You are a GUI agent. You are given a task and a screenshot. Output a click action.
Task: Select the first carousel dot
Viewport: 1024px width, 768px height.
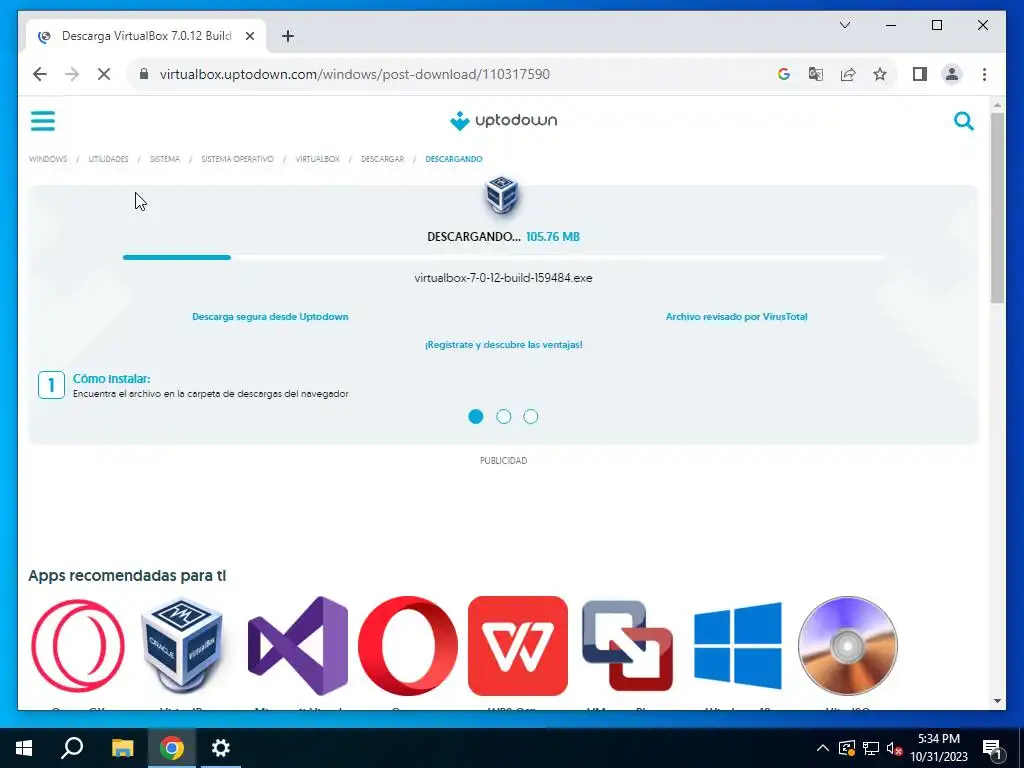475,417
